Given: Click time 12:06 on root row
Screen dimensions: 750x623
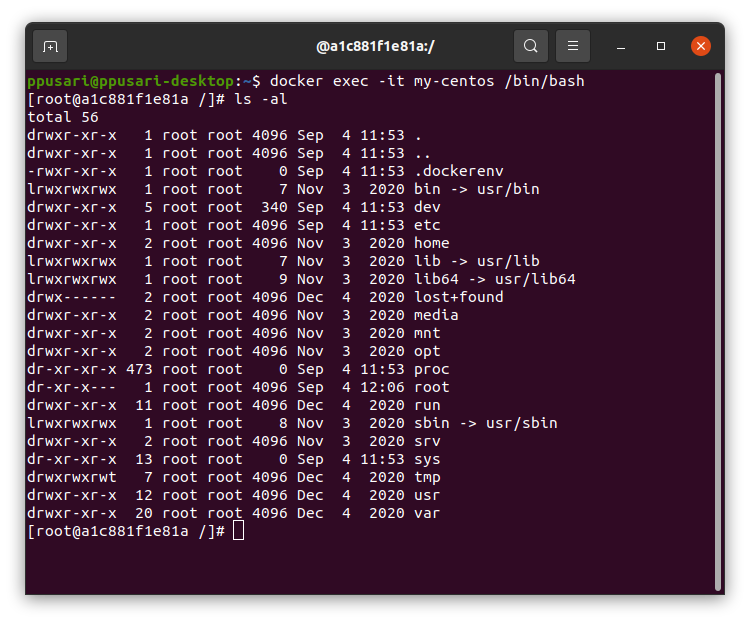Looking at the screenshot, I should [382, 387].
